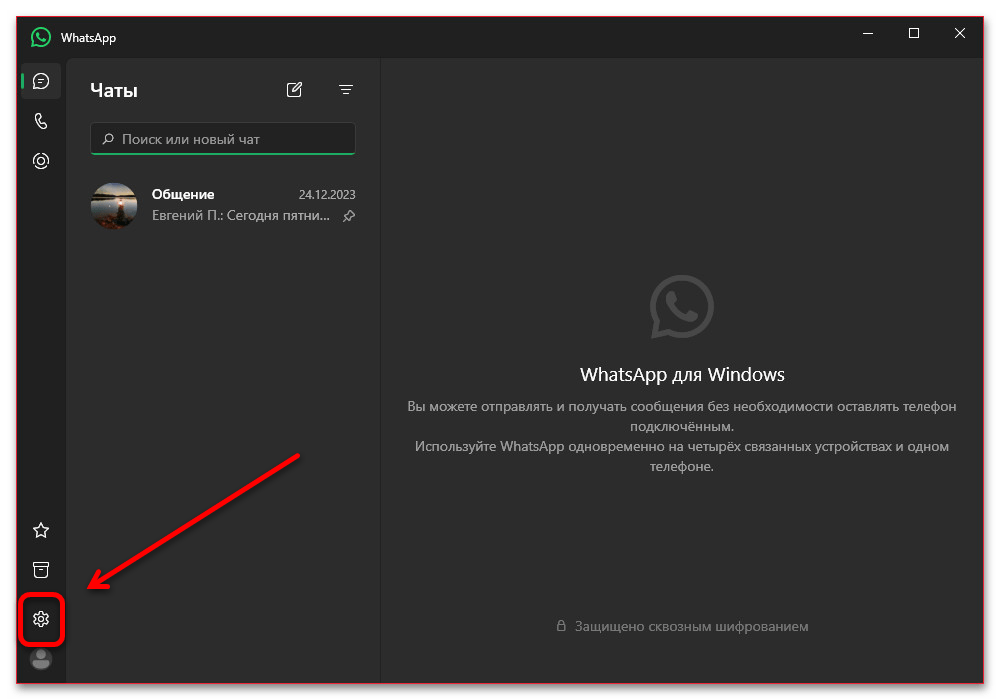
Task: Open the "Общение" chat
Action: 223,205
